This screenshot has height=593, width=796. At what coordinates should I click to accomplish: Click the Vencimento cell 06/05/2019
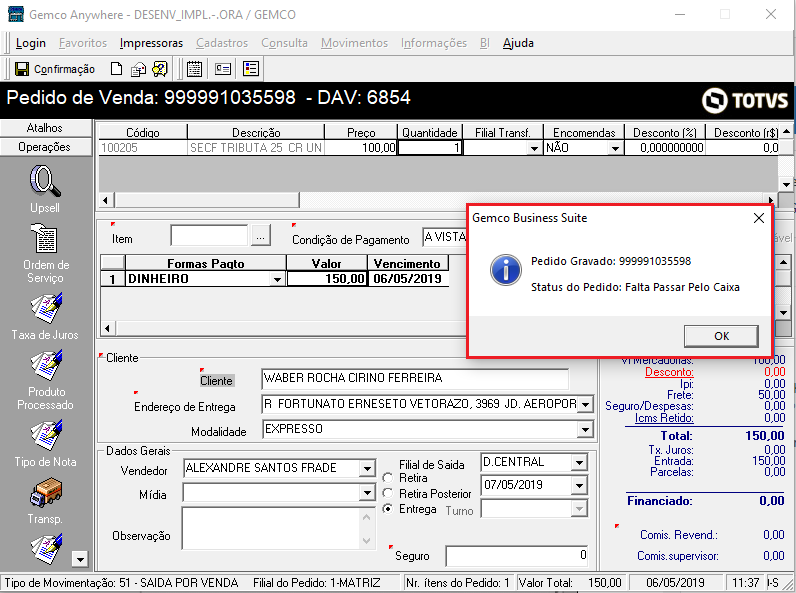click(408, 279)
